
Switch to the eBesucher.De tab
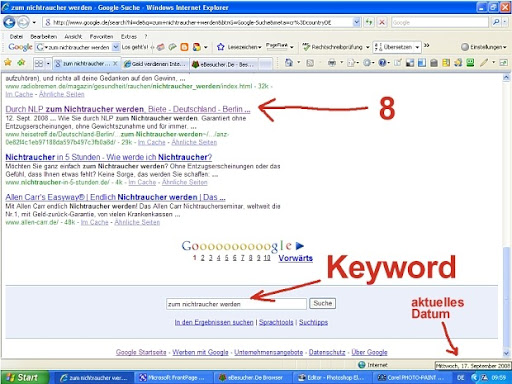pos(224,64)
